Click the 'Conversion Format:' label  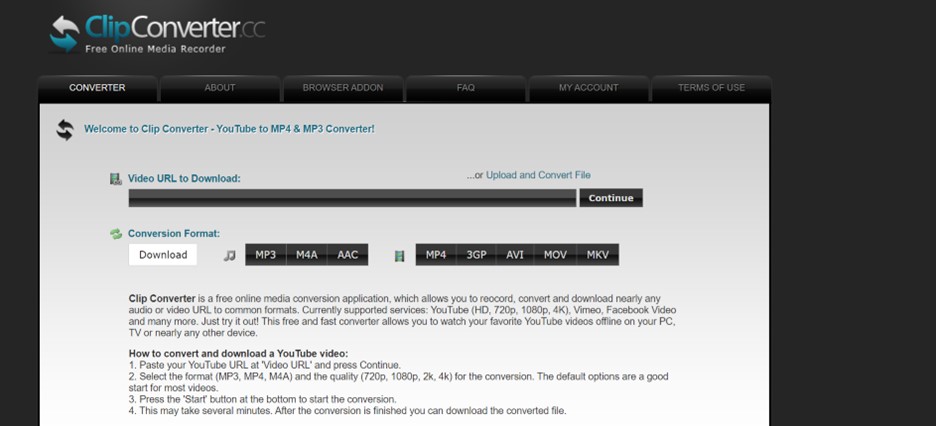(174, 234)
